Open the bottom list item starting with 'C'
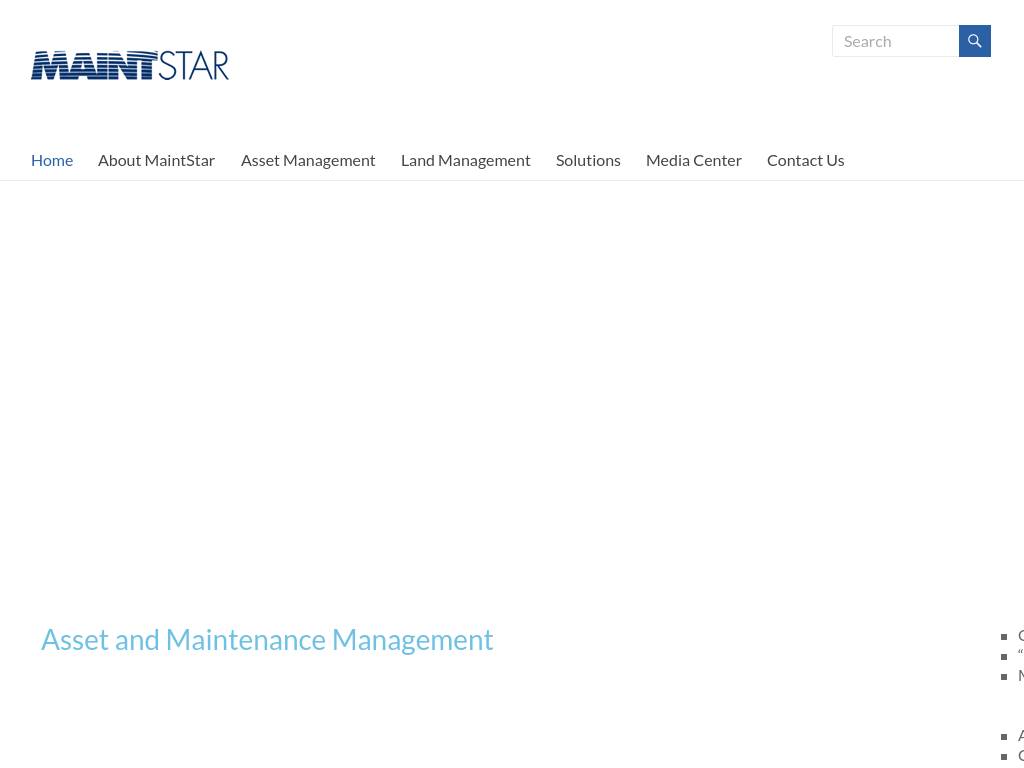 (1020, 756)
